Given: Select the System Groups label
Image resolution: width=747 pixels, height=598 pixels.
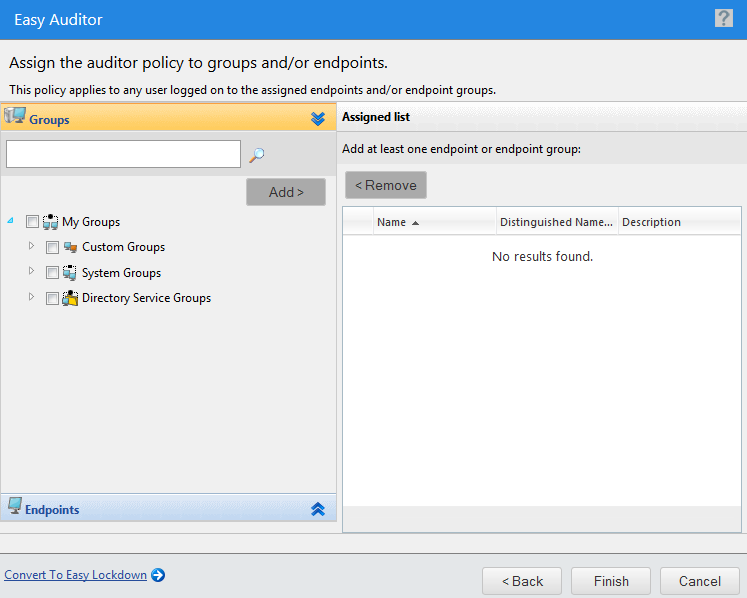Looking at the screenshot, I should pos(121,273).
